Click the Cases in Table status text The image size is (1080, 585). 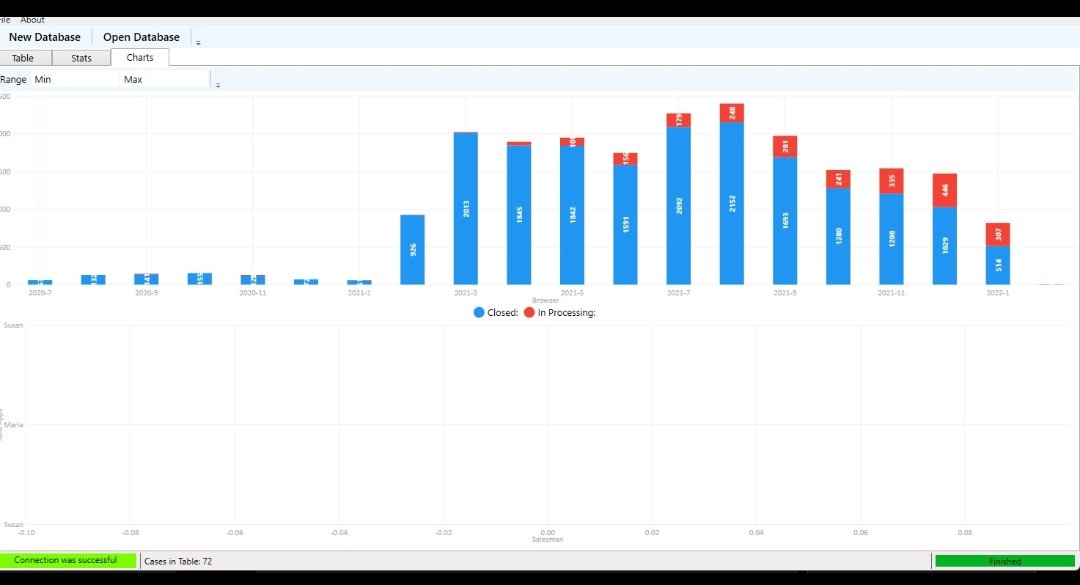pos(178,561)
